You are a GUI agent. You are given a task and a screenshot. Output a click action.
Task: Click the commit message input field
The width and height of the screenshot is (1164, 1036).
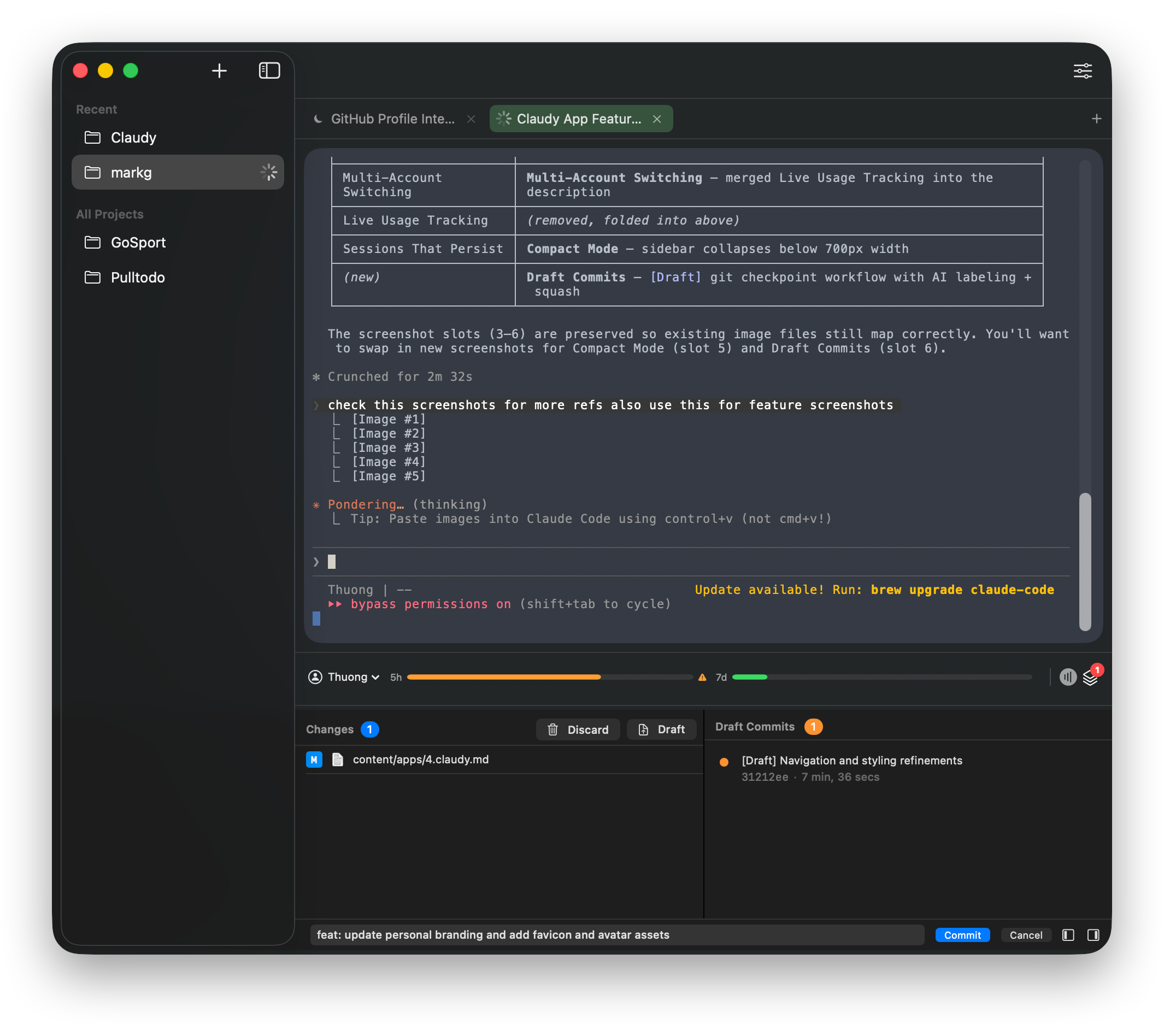coord(616,934)
